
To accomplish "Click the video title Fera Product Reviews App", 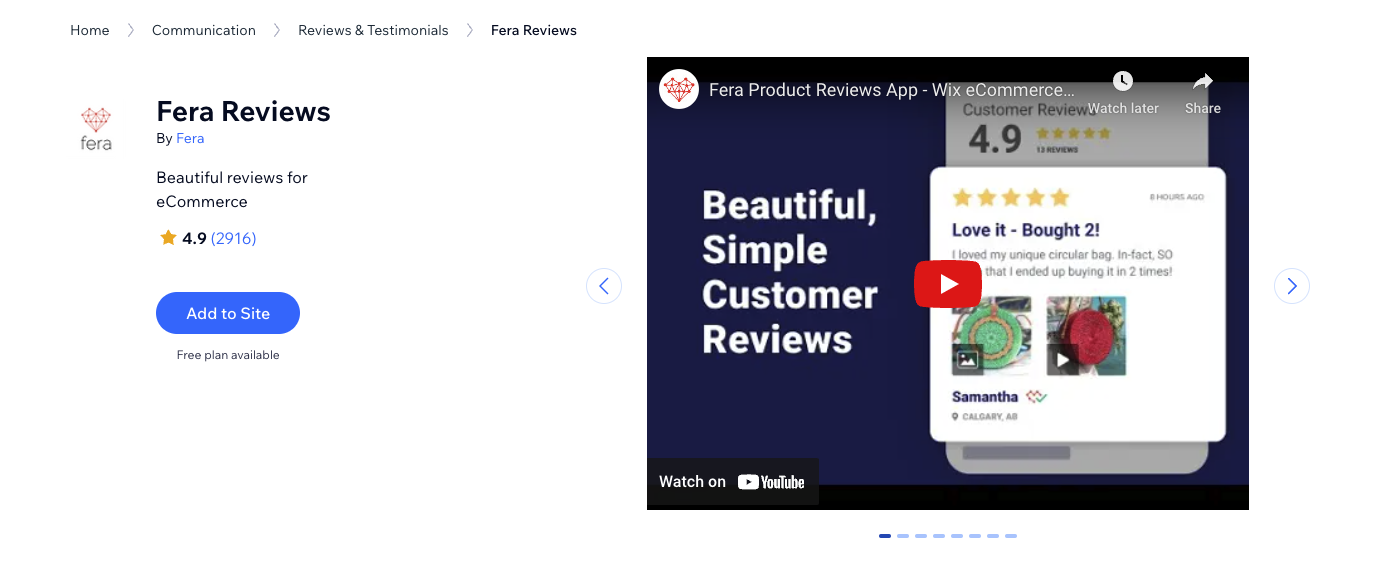I will (x=892, y=90).
